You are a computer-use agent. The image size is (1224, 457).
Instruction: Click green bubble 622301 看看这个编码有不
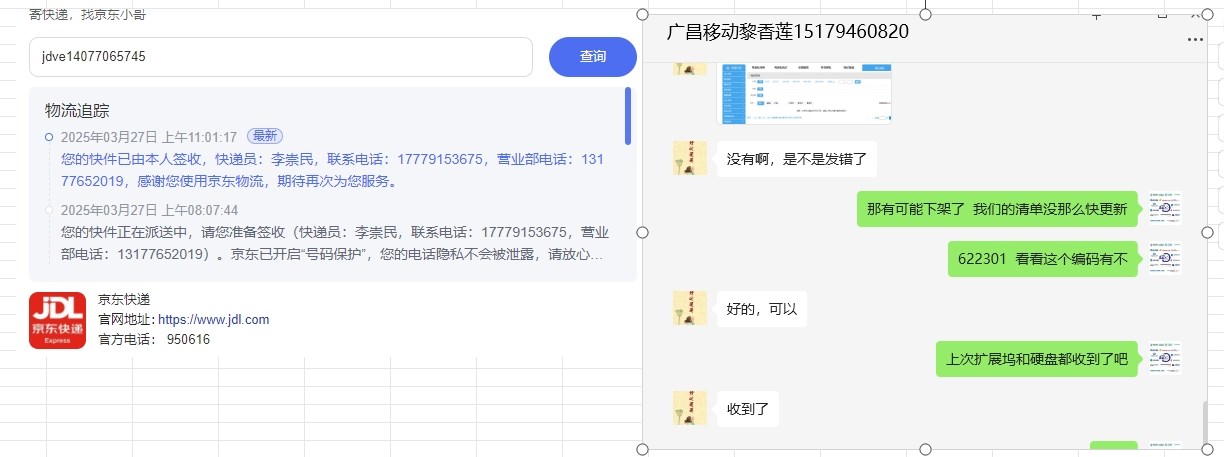point(1042,259)
